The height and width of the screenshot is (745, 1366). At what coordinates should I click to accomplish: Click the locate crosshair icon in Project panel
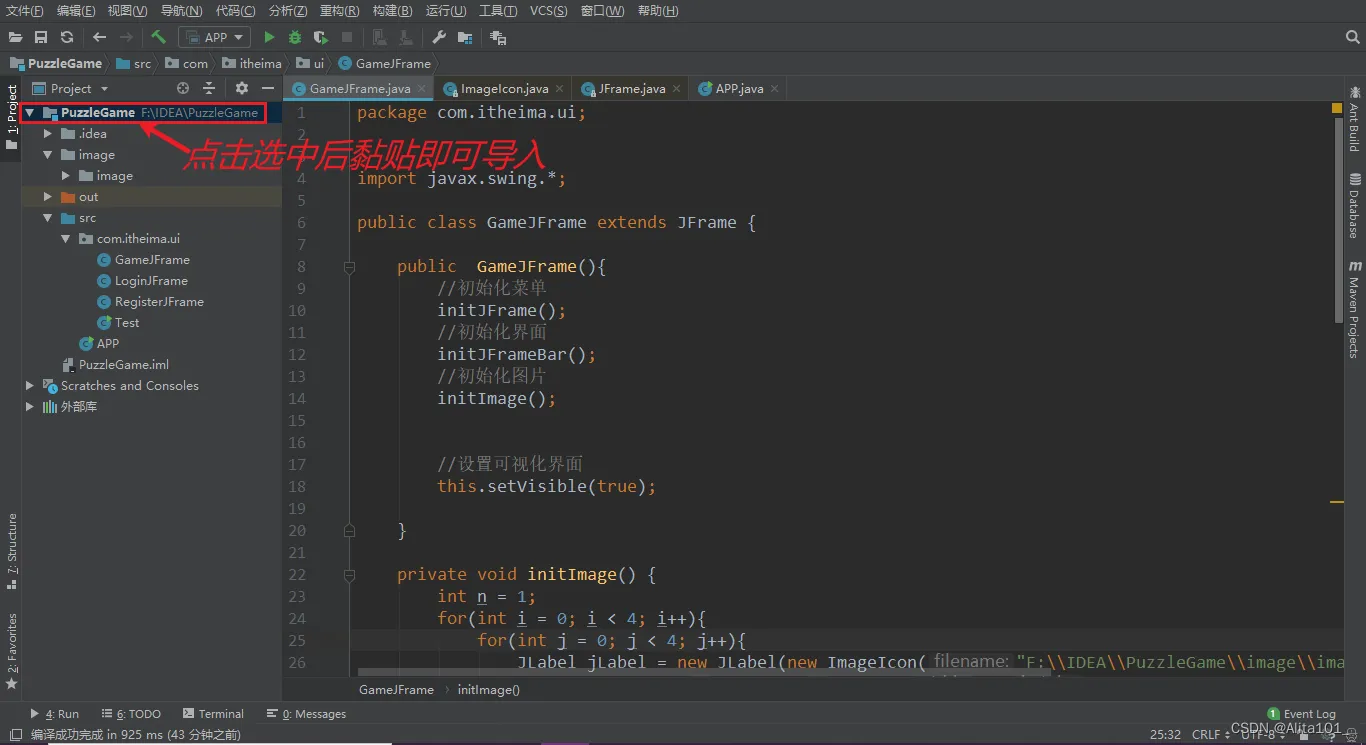(x=182, y=88)
